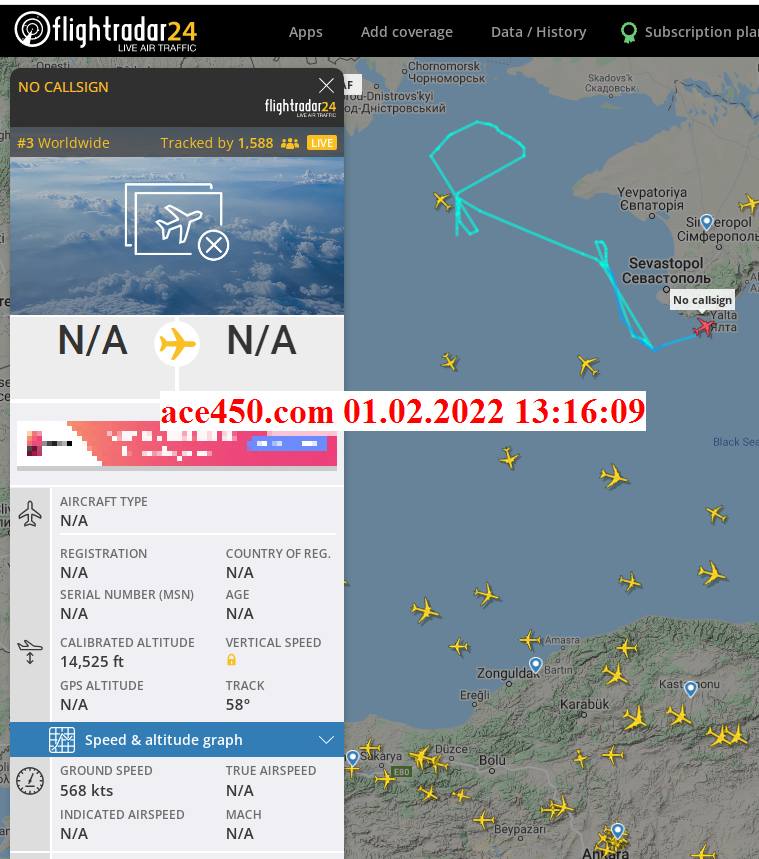The width and height of the screenshot is (759, 859).
Task: Close the No Callsign flight panel
Action: [x=326, y=85]
